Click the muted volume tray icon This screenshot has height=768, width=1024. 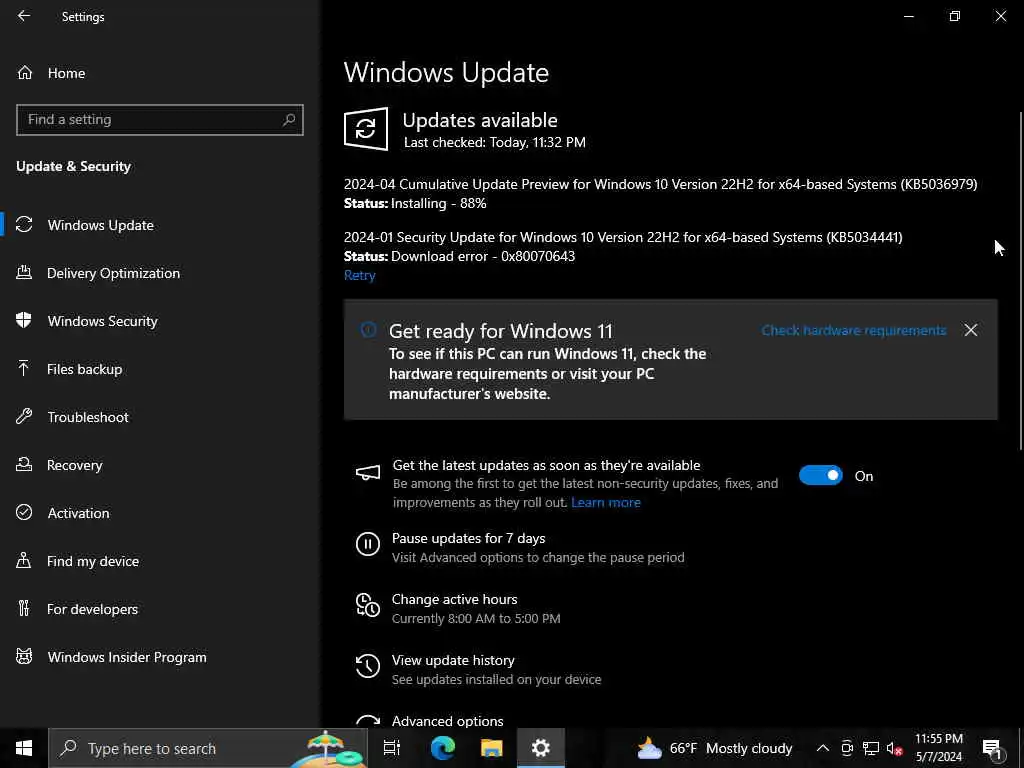[x=894, y=748]
